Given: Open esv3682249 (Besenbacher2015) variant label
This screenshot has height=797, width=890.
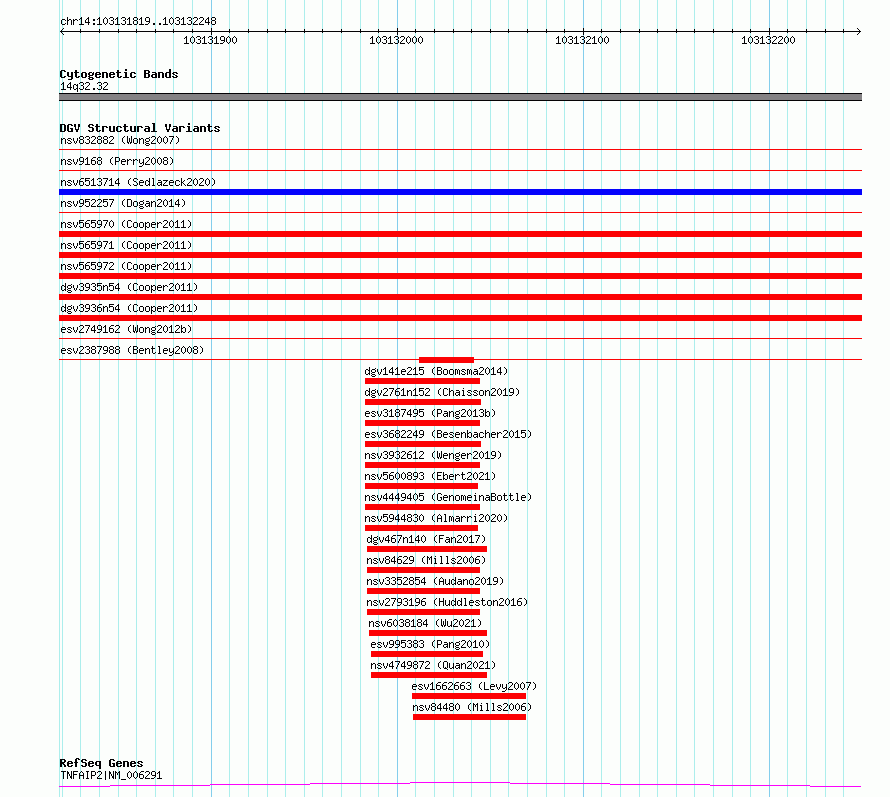Looking at the screenshot, I should tap(448, 434).
